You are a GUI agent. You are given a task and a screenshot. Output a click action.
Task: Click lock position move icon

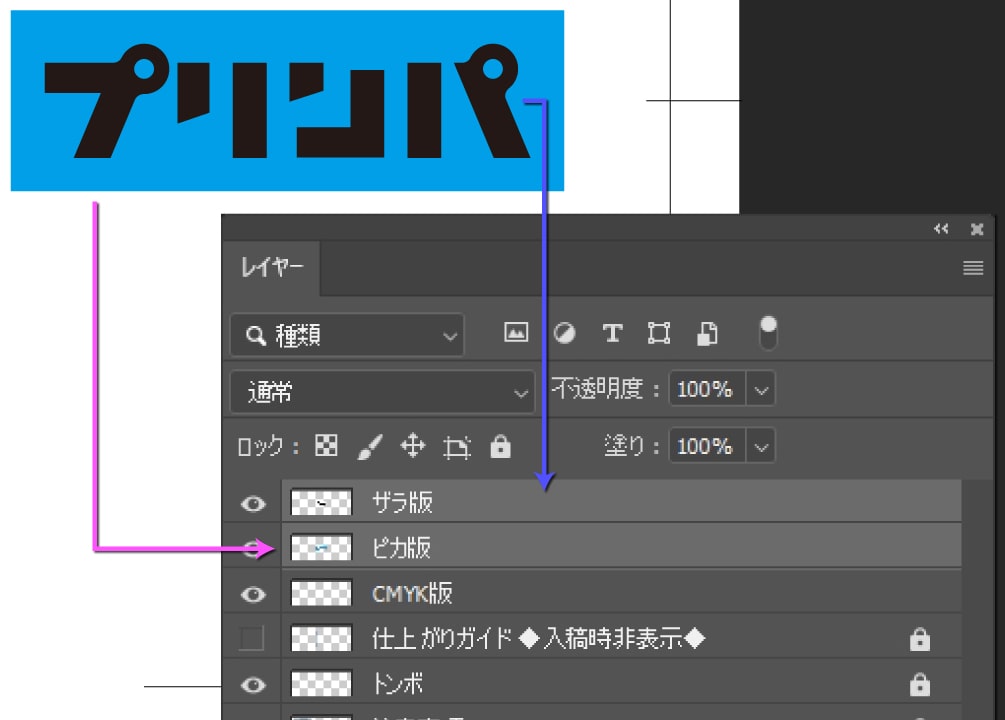(413, 446)
